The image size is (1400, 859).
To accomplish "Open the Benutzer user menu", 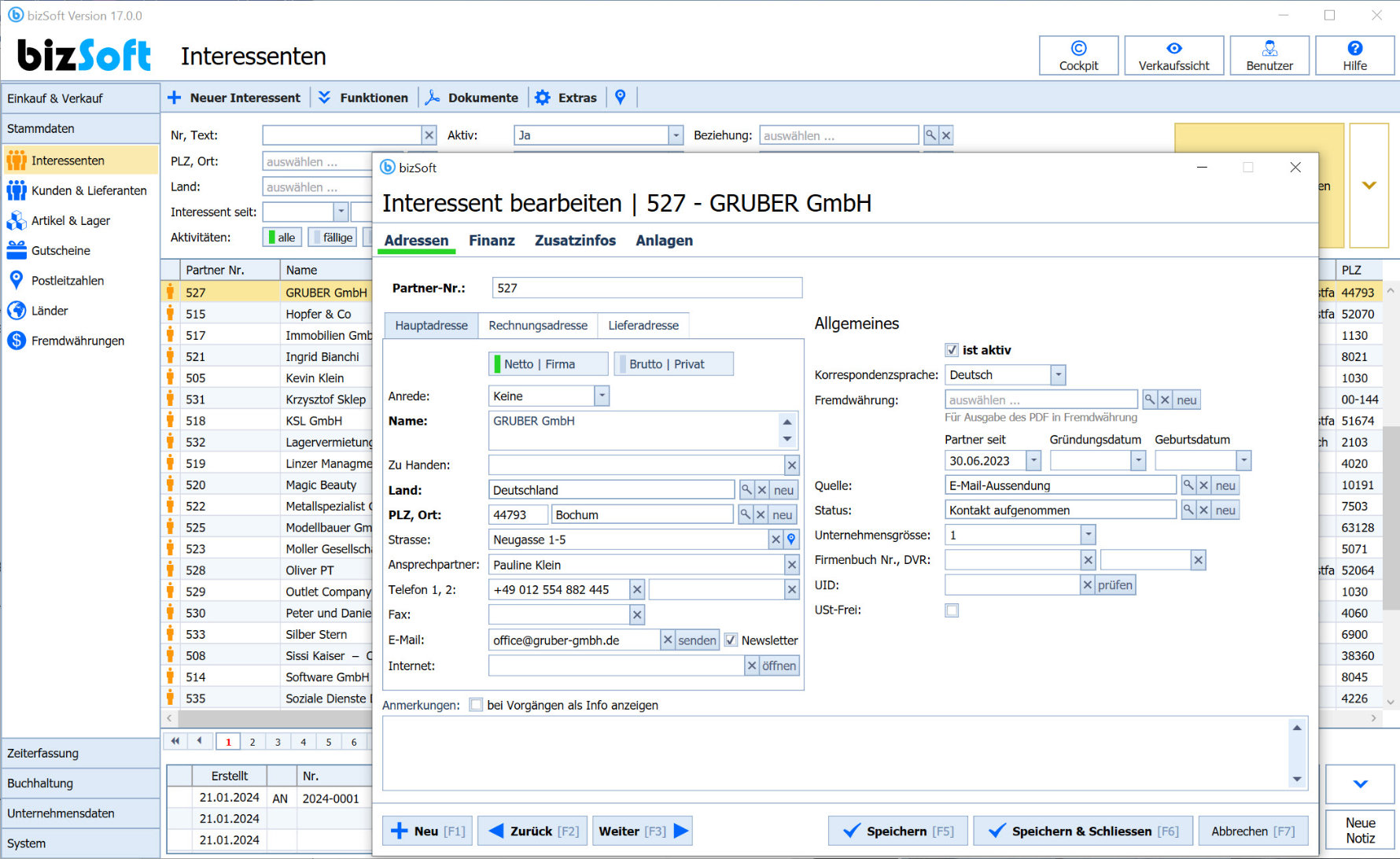I will [x=1269, y=56].
